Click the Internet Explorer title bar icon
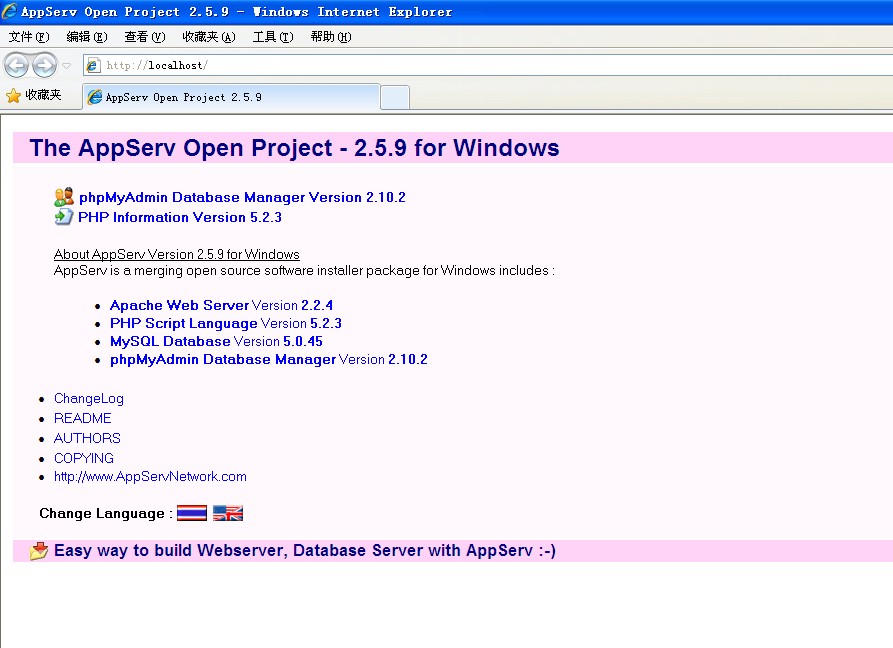Viewport: 893px width, 648px height. click(x=10, y=11)
